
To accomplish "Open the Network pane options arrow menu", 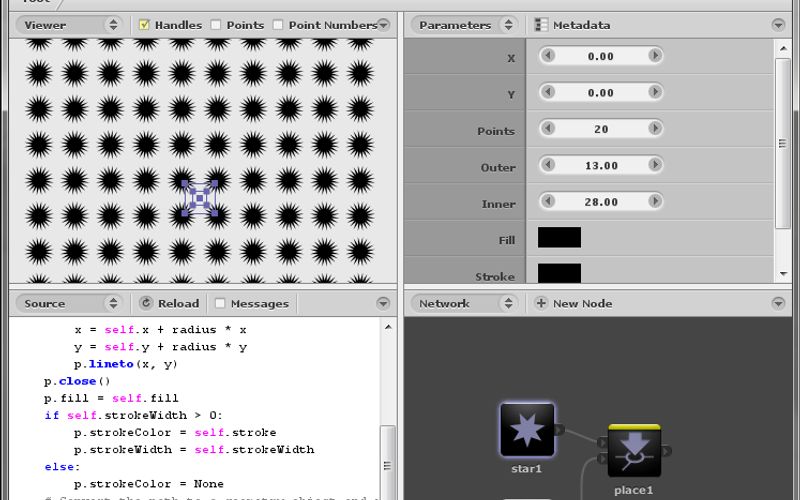I will (x=778, y=303).
